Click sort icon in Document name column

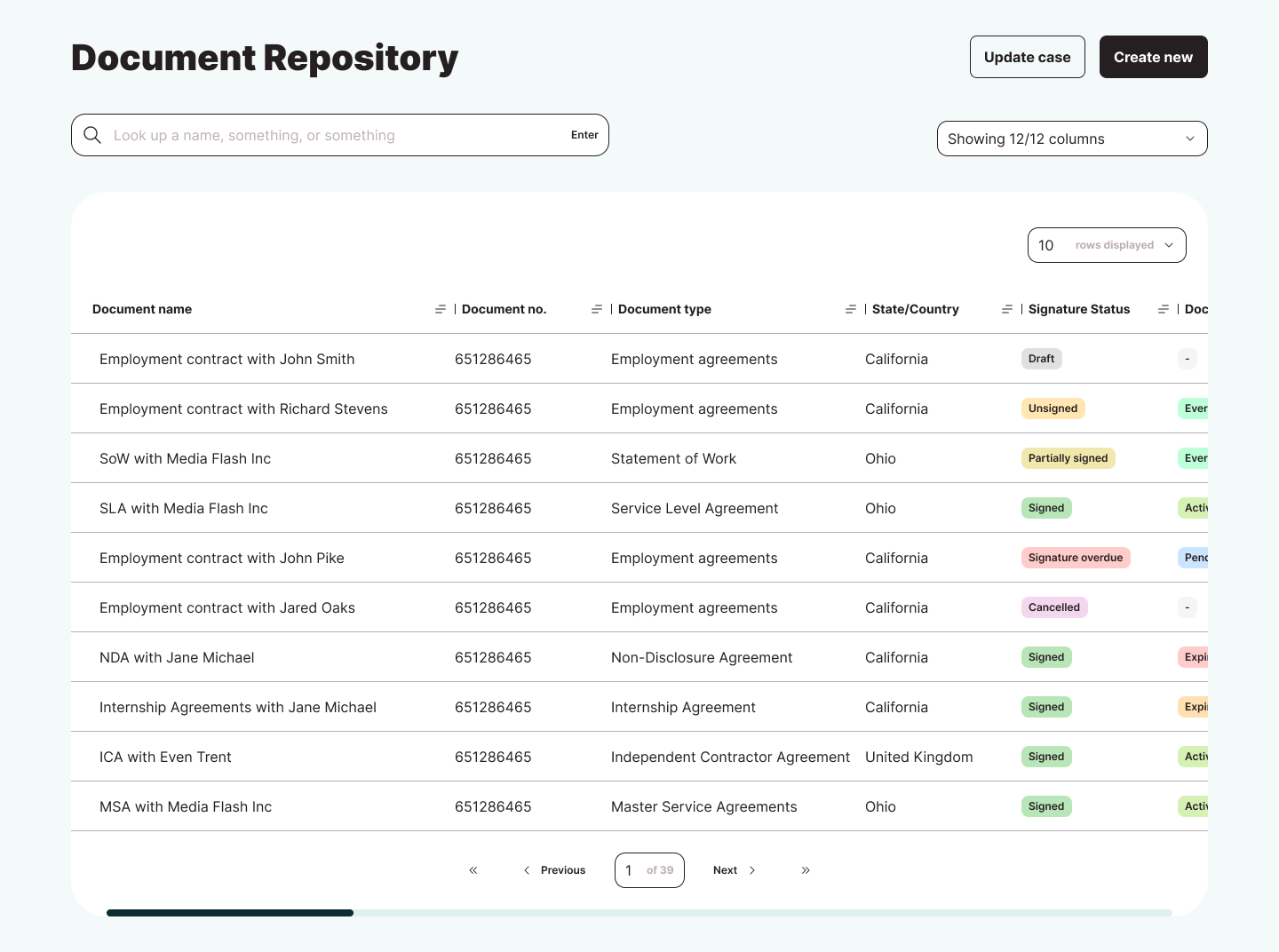441,309
